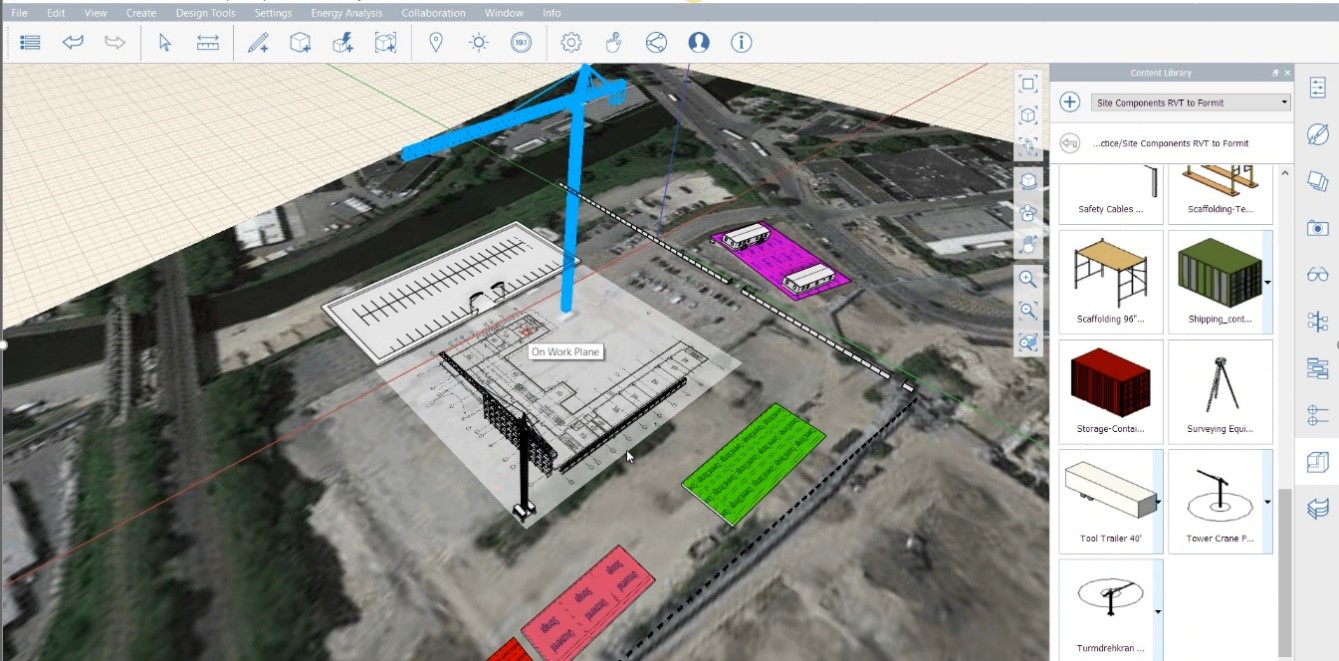This screenshot has width=1339, height=661.
Task: Open the Scenes camera panel icon
Action: [1316, 227]
